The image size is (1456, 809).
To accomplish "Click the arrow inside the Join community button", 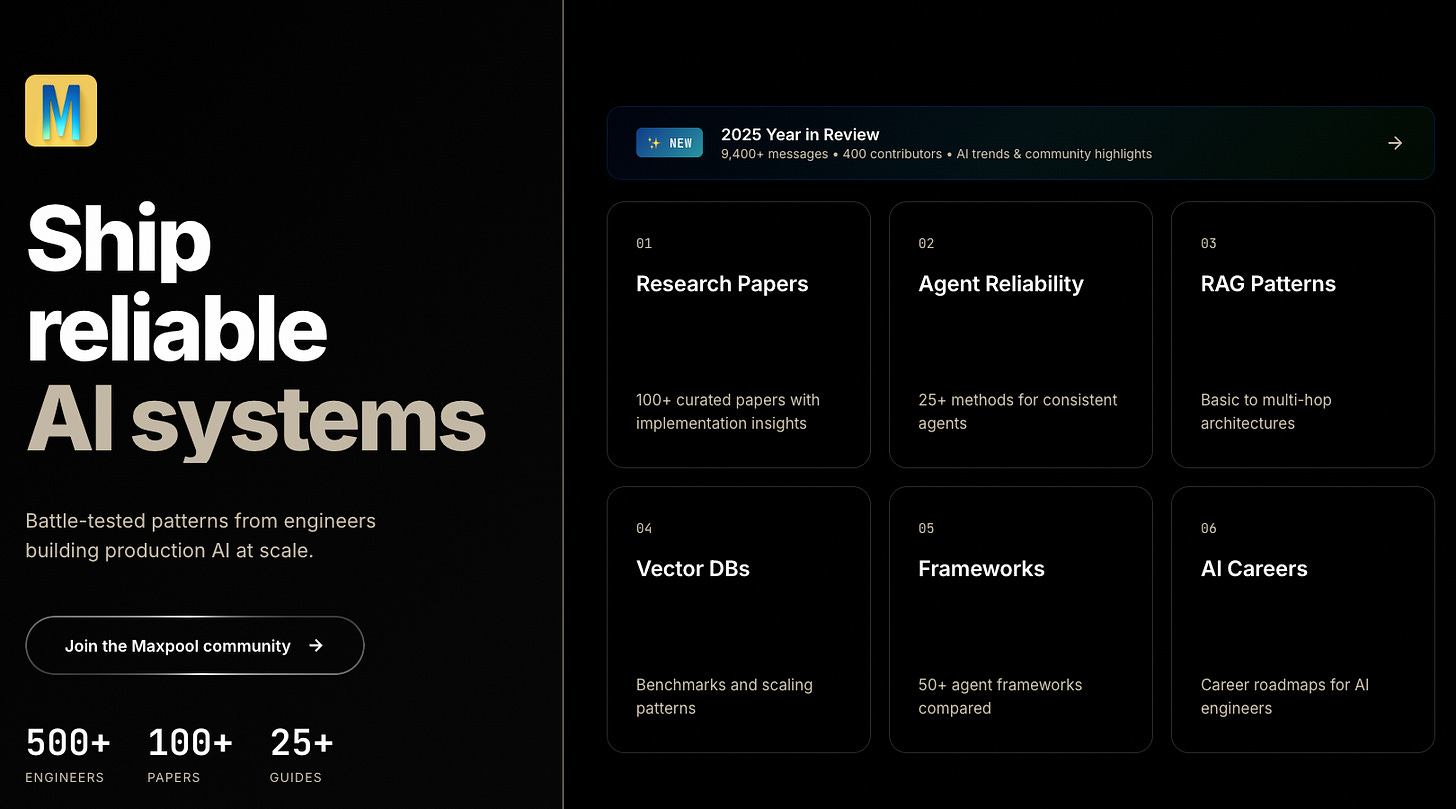I will (316, 646).
